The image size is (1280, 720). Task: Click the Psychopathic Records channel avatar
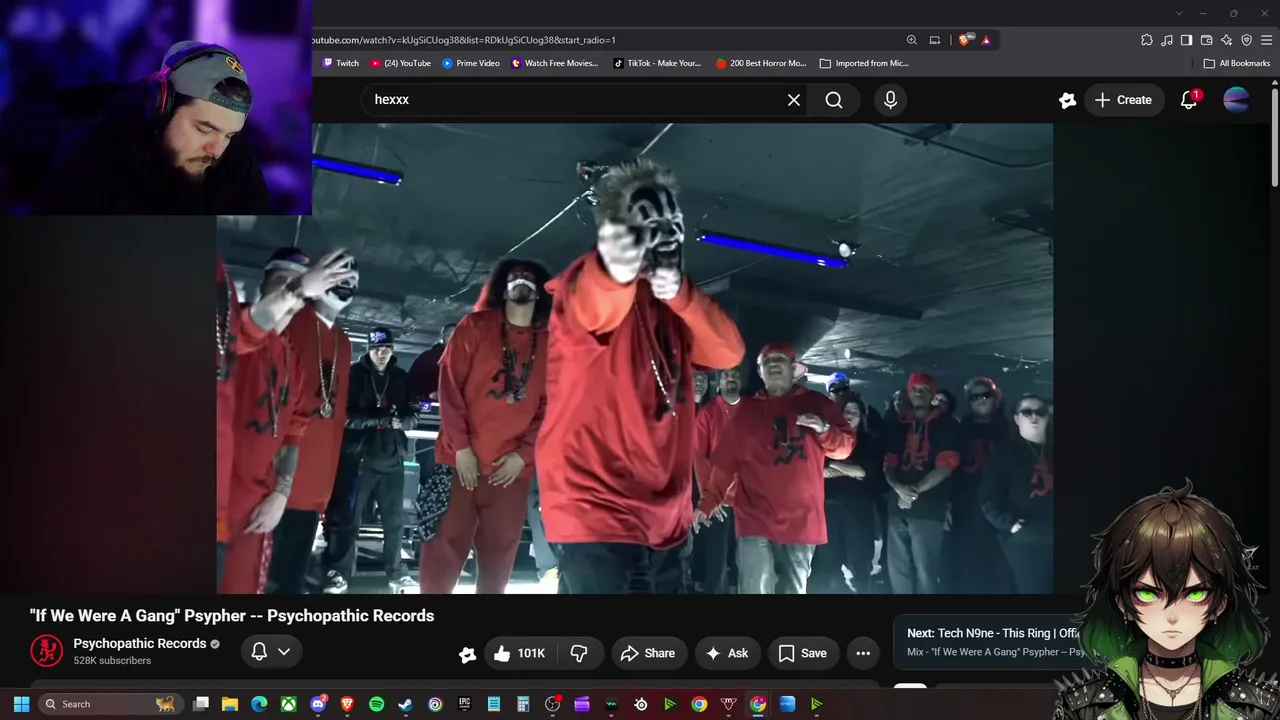(x=46, y=651)
